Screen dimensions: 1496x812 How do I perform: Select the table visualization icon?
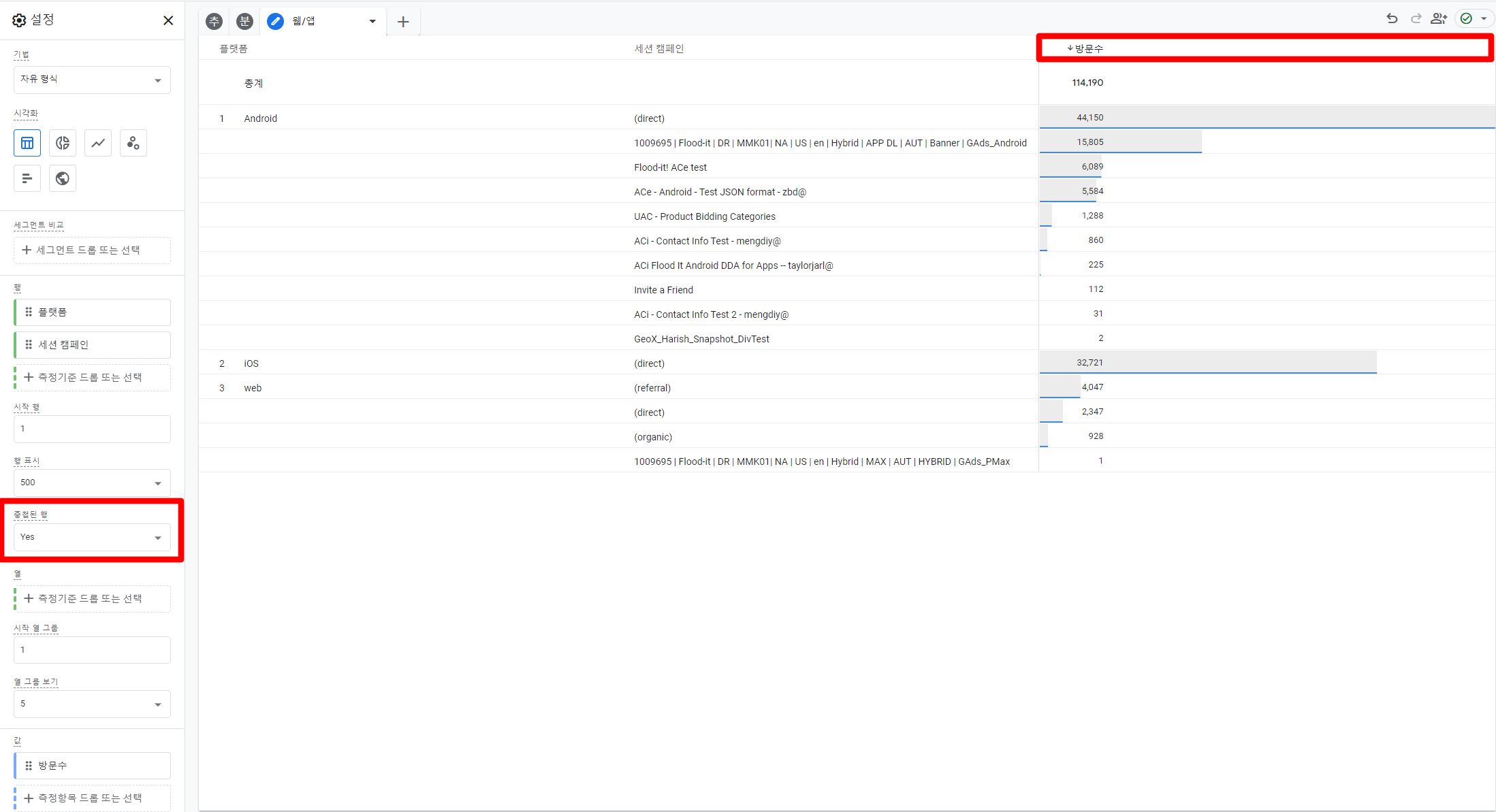click(27, 143)
